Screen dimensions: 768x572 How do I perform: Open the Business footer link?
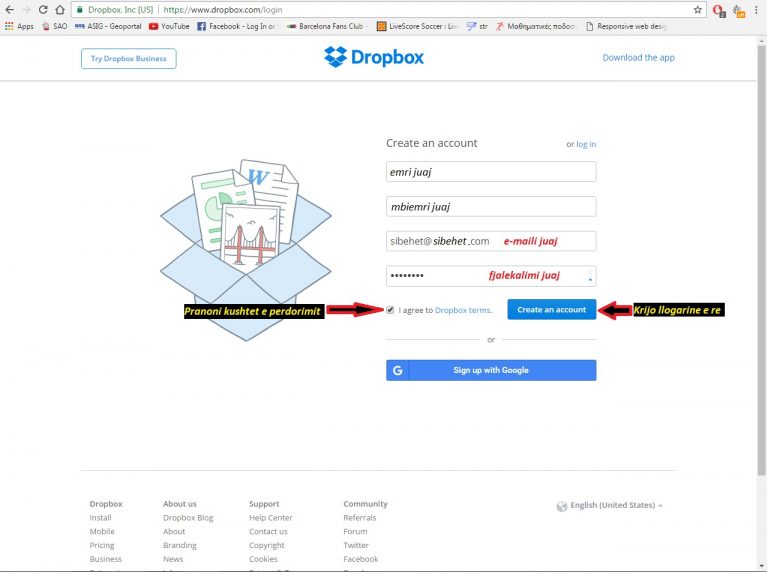coord(106,559)
